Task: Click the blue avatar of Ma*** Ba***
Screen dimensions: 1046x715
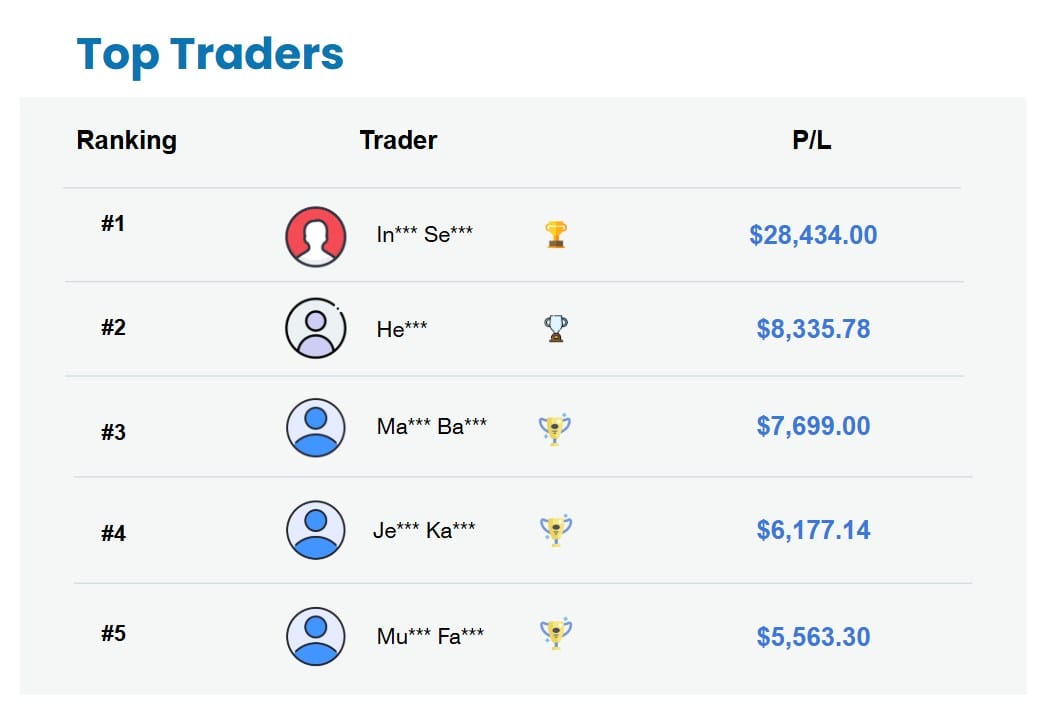Action: click(316, 427)
